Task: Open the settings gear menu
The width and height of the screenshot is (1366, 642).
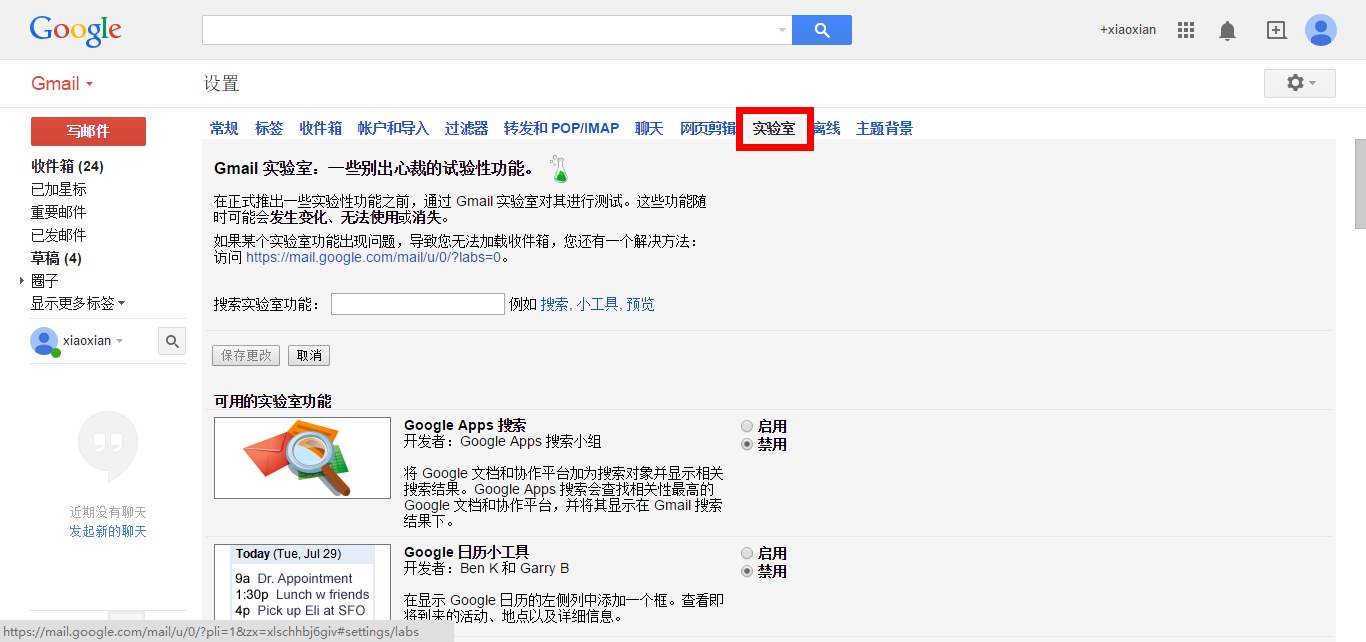Action: [x=1300, y=83]
